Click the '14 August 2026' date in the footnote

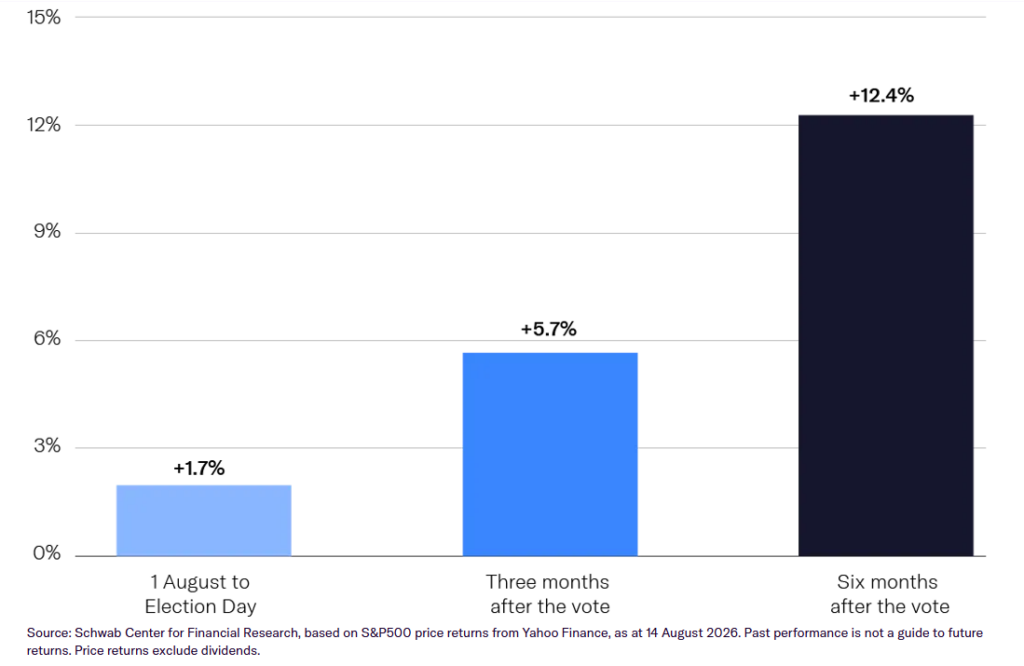pyautogui.click(x=692, y=633)
